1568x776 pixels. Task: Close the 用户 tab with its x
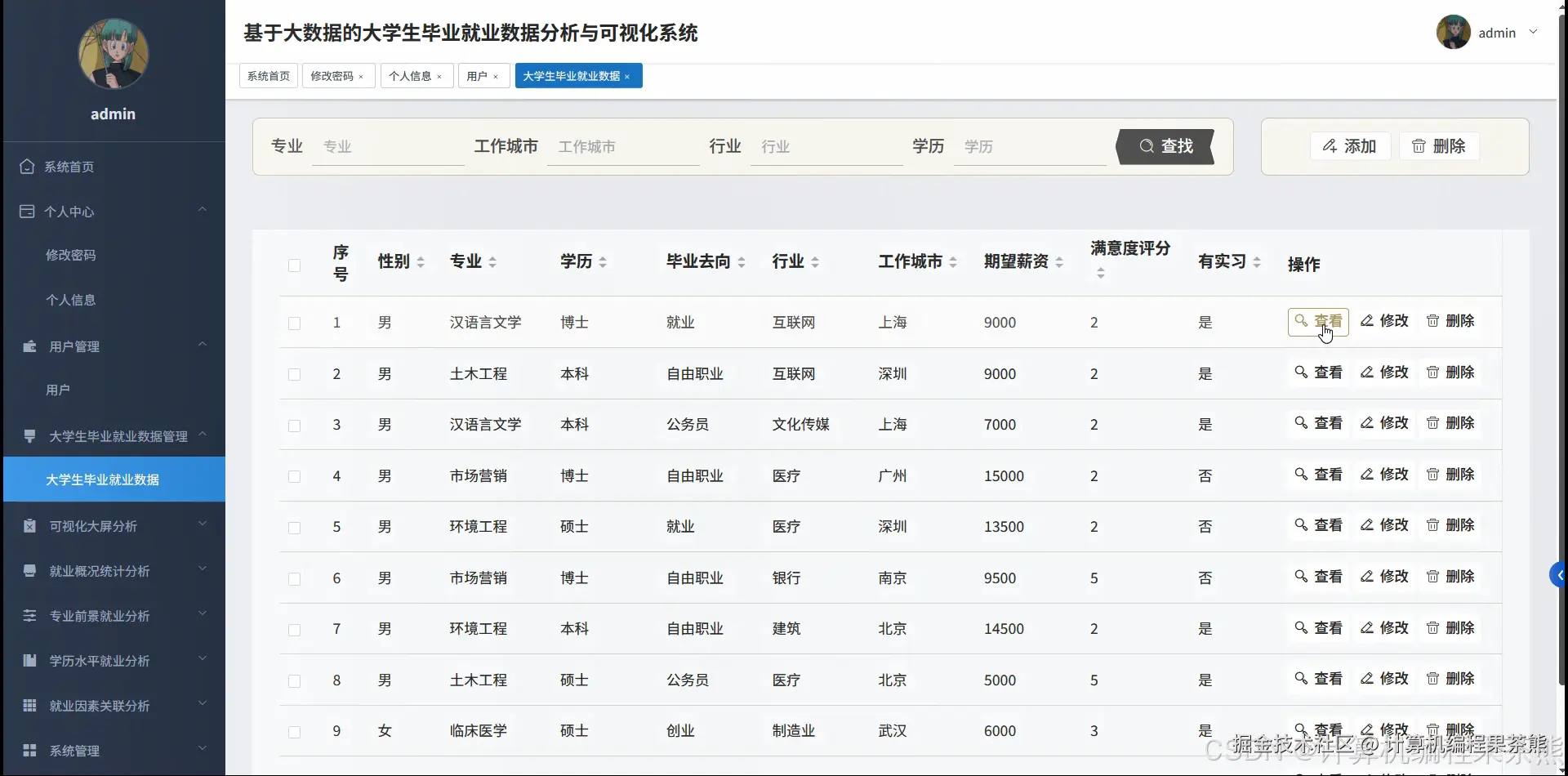496,77
